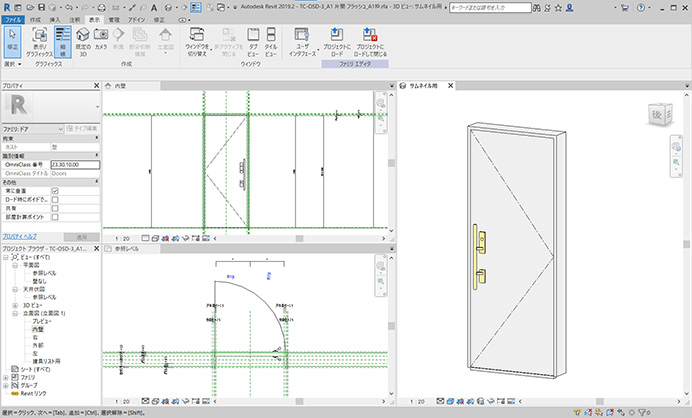Select the Camera (カメラ) tool
Image resolution: width=692 pixels, height=418 pixels.
(x=101, y=38)
